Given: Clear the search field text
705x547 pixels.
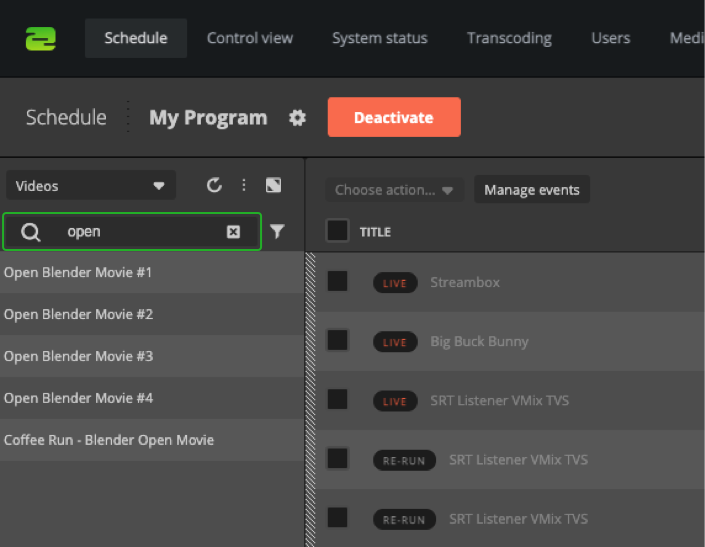Looking at the screenshot, I should point(233,232).
